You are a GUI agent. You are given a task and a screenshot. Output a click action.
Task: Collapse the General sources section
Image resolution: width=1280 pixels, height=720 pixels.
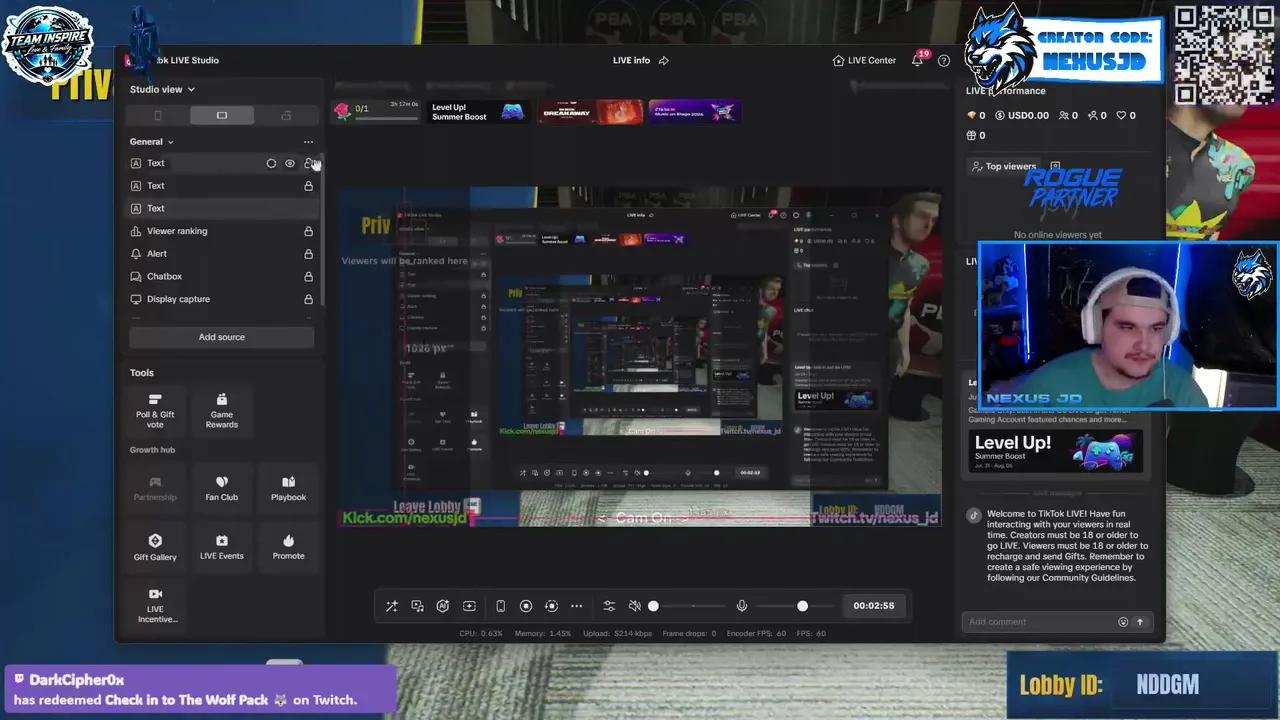click(152, 142)
